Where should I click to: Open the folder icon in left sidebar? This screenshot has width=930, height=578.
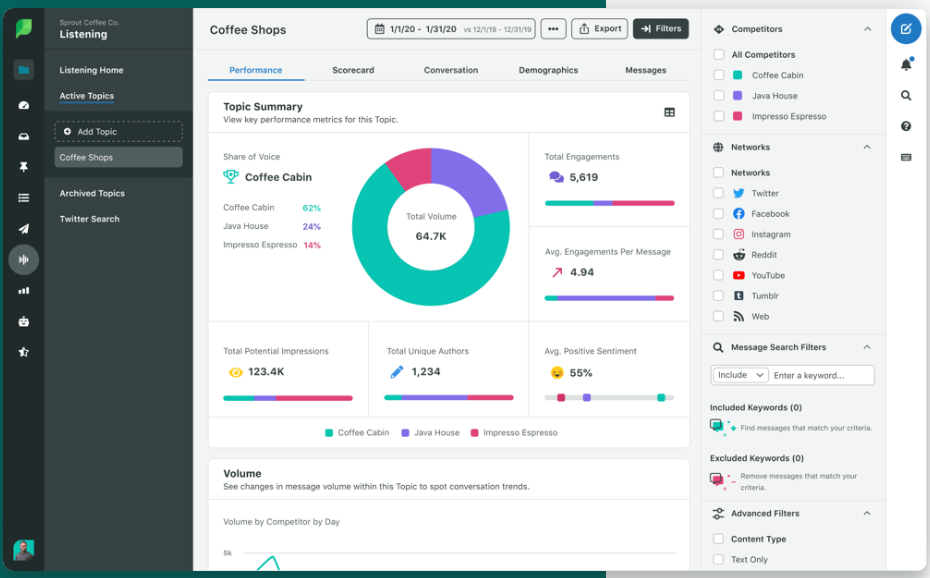[24, 70]
